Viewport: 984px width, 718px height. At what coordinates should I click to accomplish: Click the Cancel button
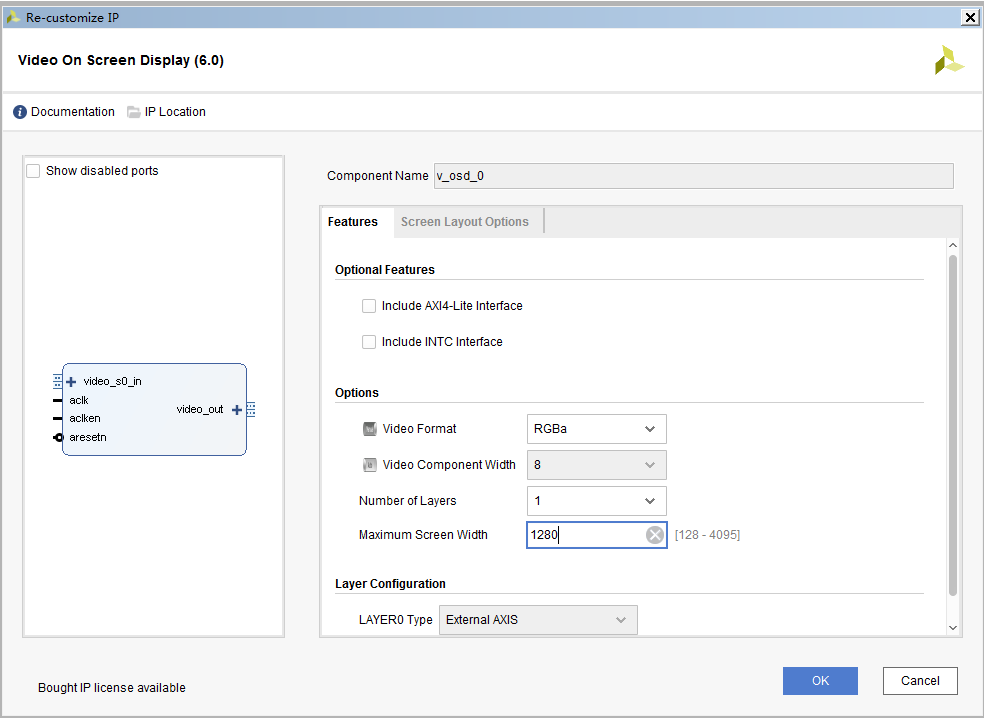coord(920,681)
